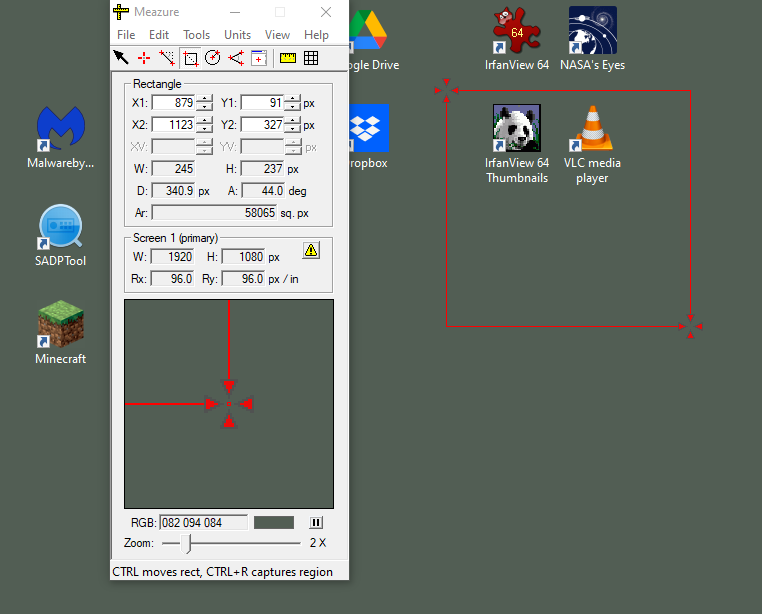The height and width of the screenshot is (614, 762).
Task: Click the screen width field 1920
Action: [x=172, y=257]
